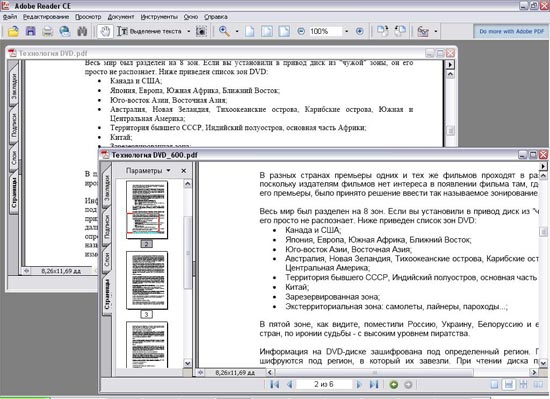The image size is (550, 399).
Task: Rotate view clockwise icon
Action: [x=382, y=31]
